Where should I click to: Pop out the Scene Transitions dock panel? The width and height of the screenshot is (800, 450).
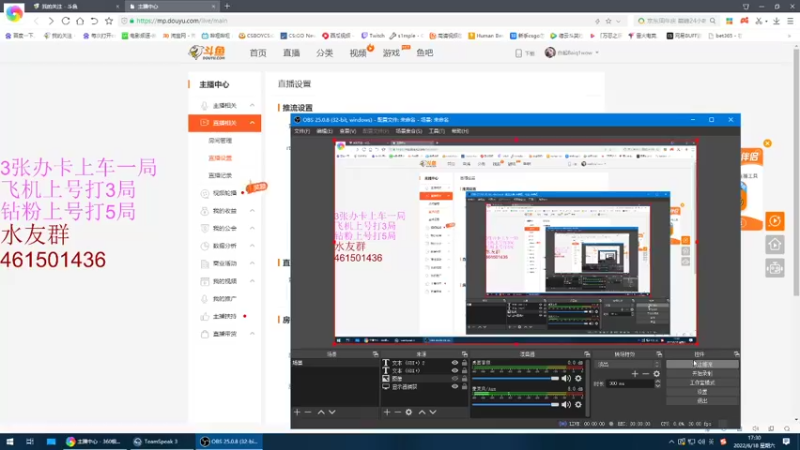tap(659, 354)
